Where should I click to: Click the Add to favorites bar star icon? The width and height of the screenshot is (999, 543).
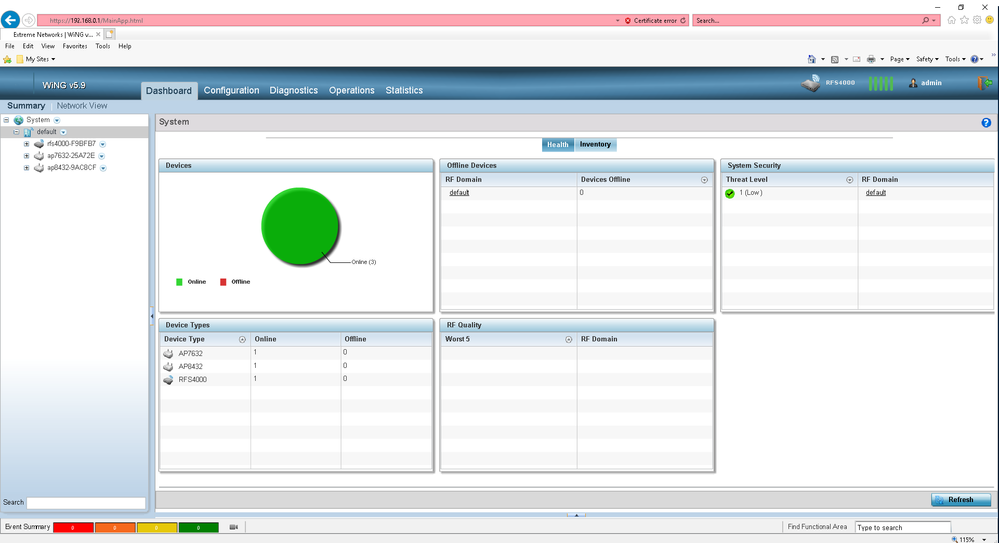(8, 59)
